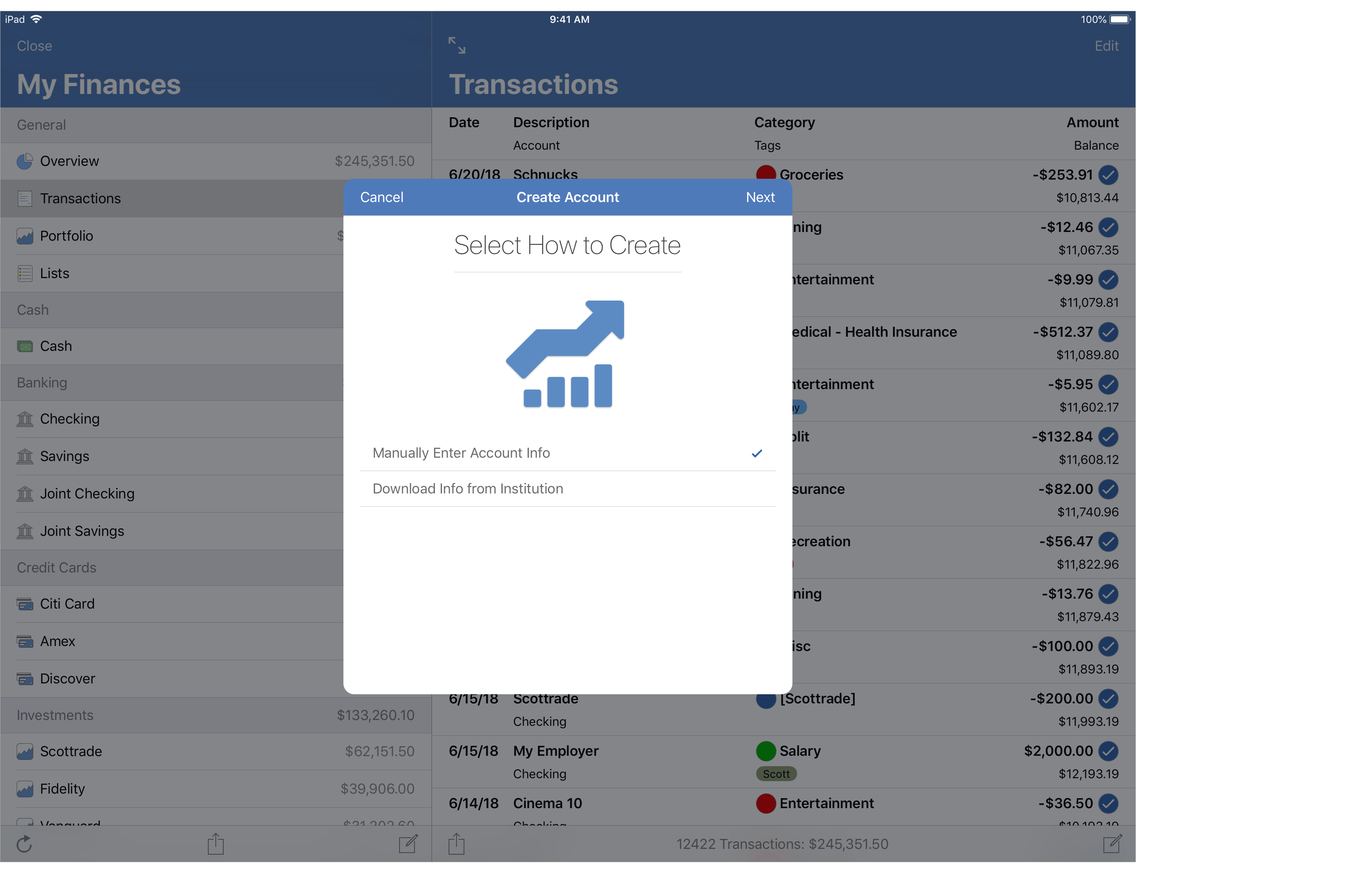Select Transactions in the sidebar
Screen dimensions: 1372x873
pyautogui.click(x=171, y=198)
